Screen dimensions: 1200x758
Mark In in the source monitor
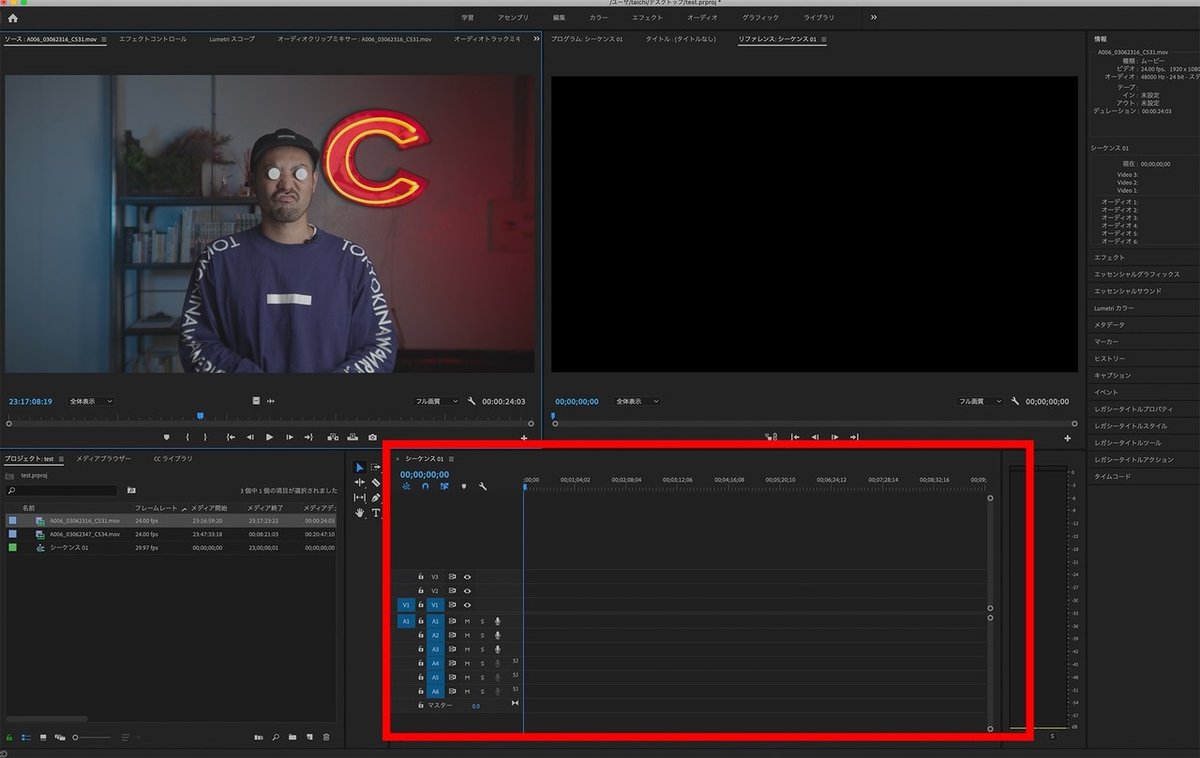(187, 437)
